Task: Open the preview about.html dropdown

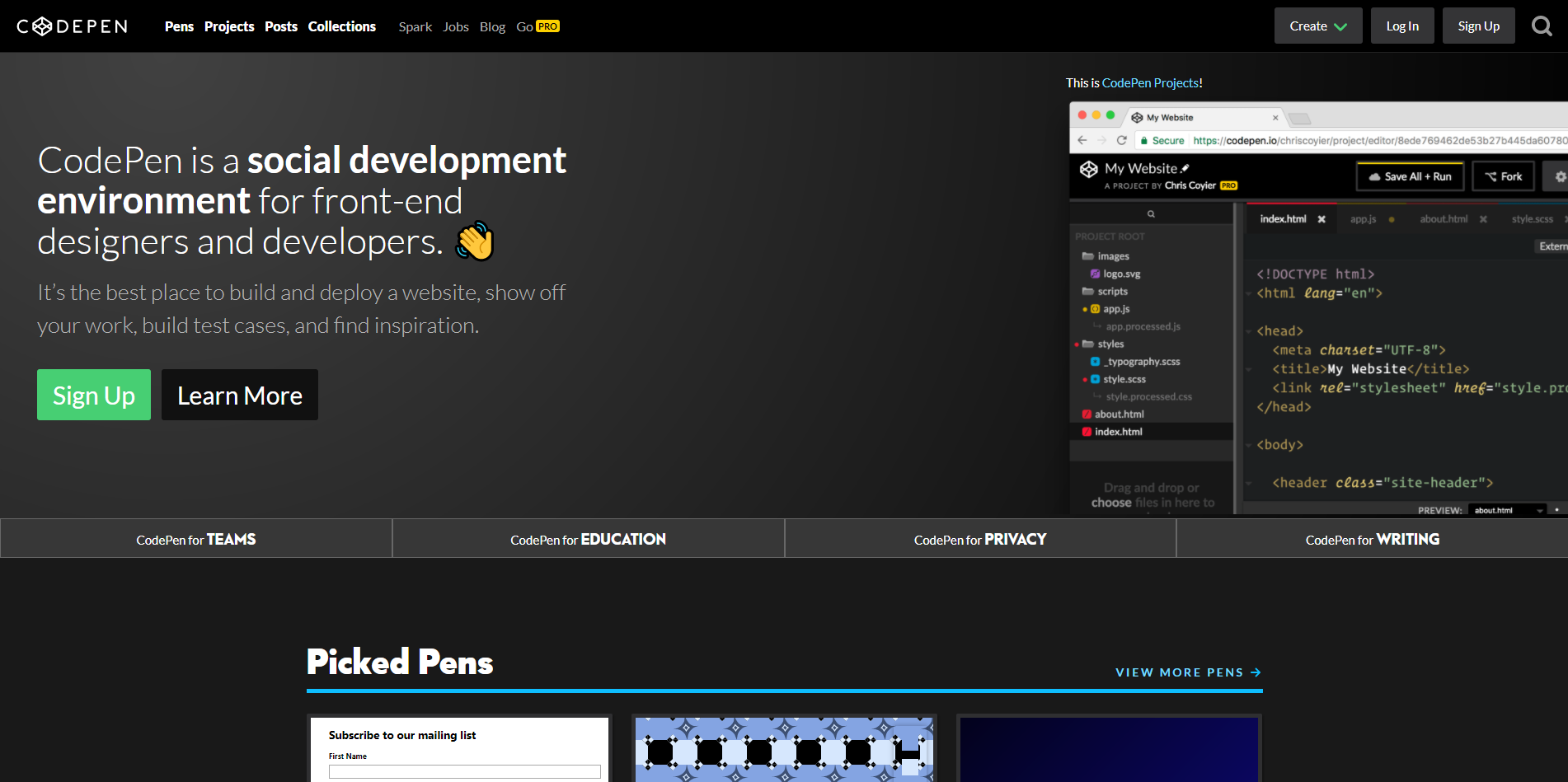Action: (1507, 510)
